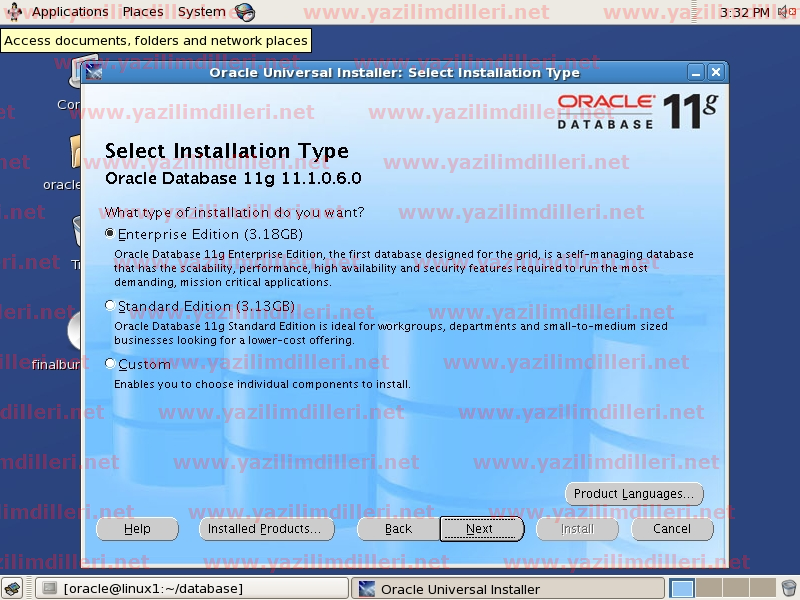Image resolution: width=800 pixels, height=600 pixels.
Task: Choose the Standard Edition installation option
Action: click(110, 306)
